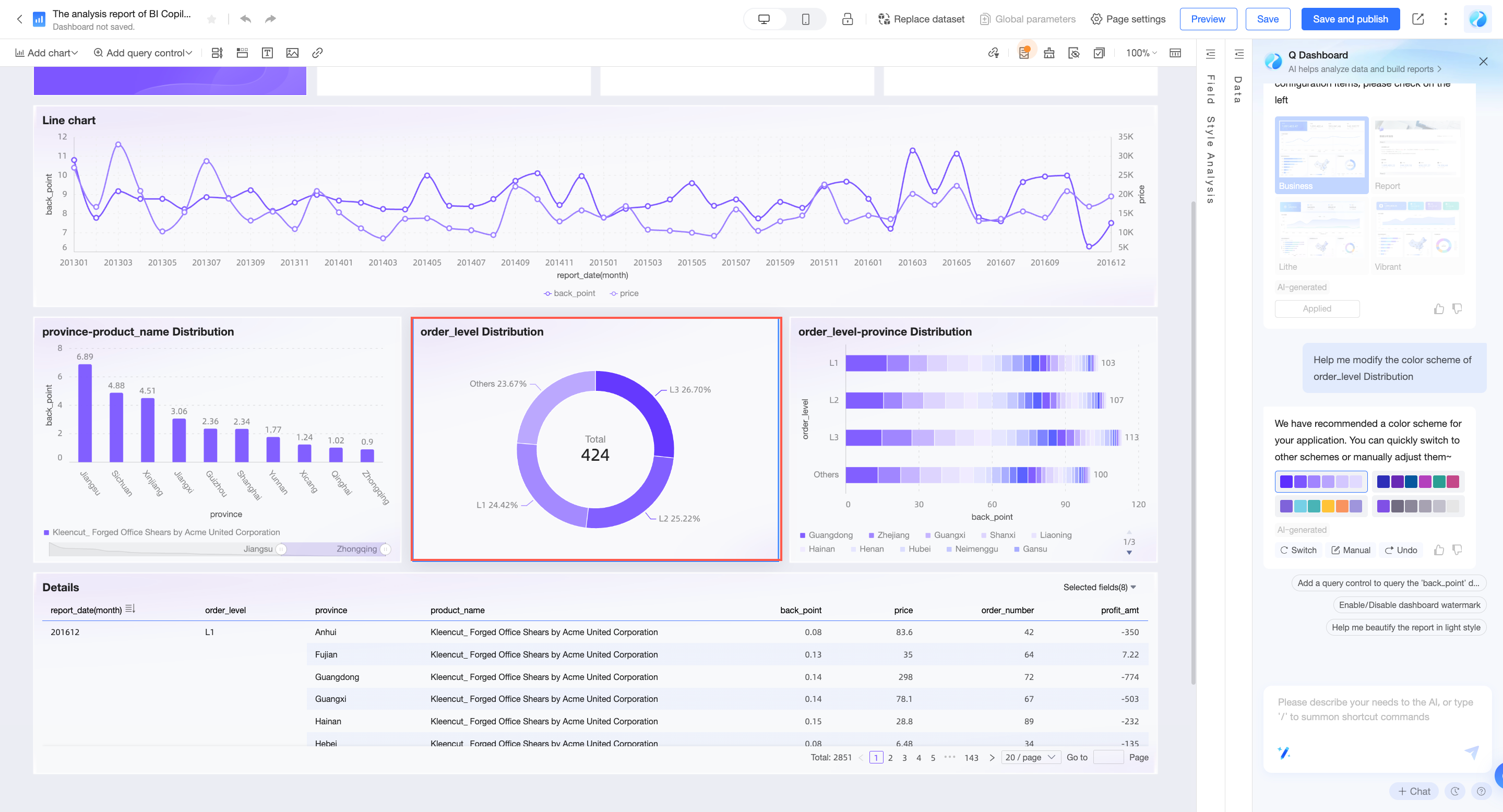The height and width of the screenshot is (812, 1503).
Task: Open the Style side panel tab
Action: (x=1211, y=132)
